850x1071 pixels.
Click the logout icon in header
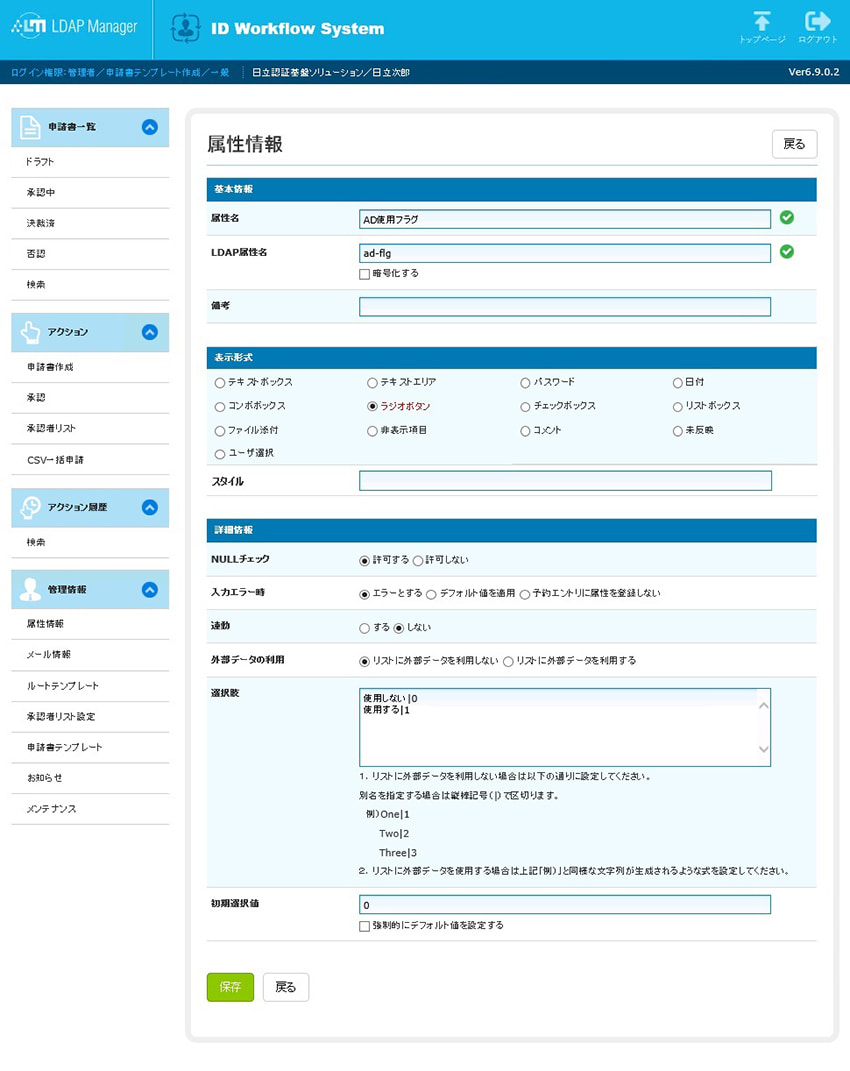pyautogui.click(x=817, y=22)
